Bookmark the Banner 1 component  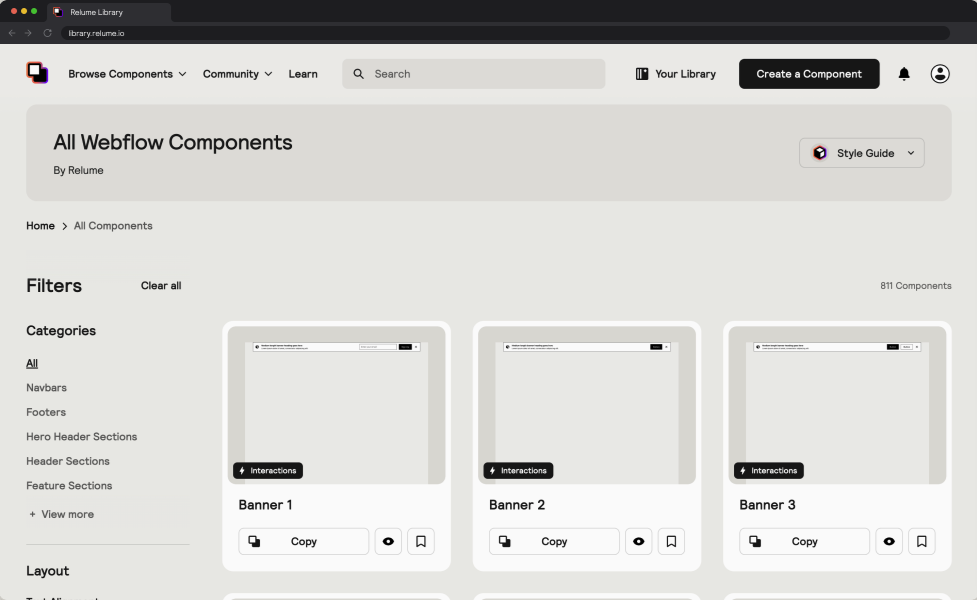(x=421, y=541)
